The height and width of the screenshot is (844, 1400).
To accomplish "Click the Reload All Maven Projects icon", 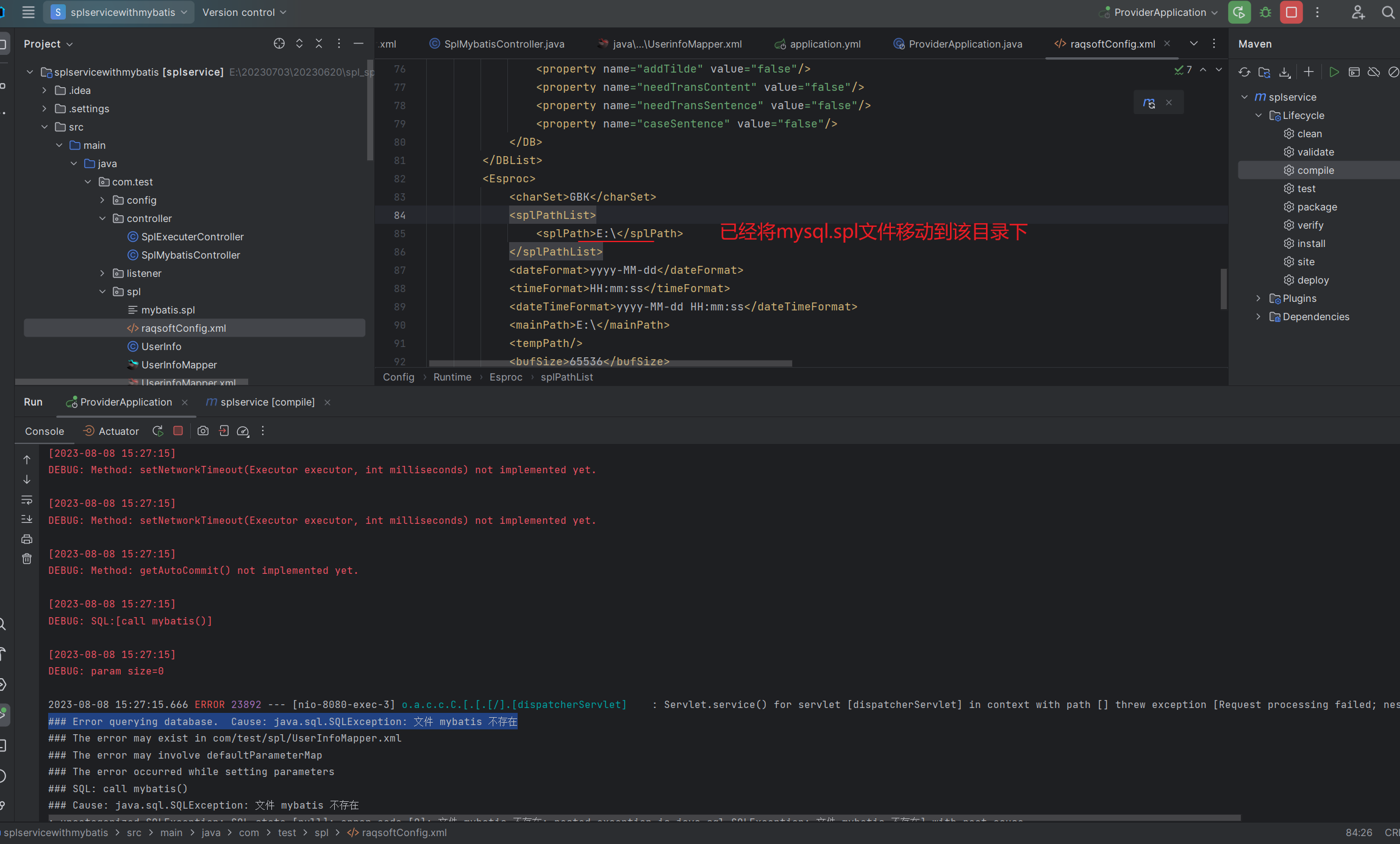I will coord(1244,72).
